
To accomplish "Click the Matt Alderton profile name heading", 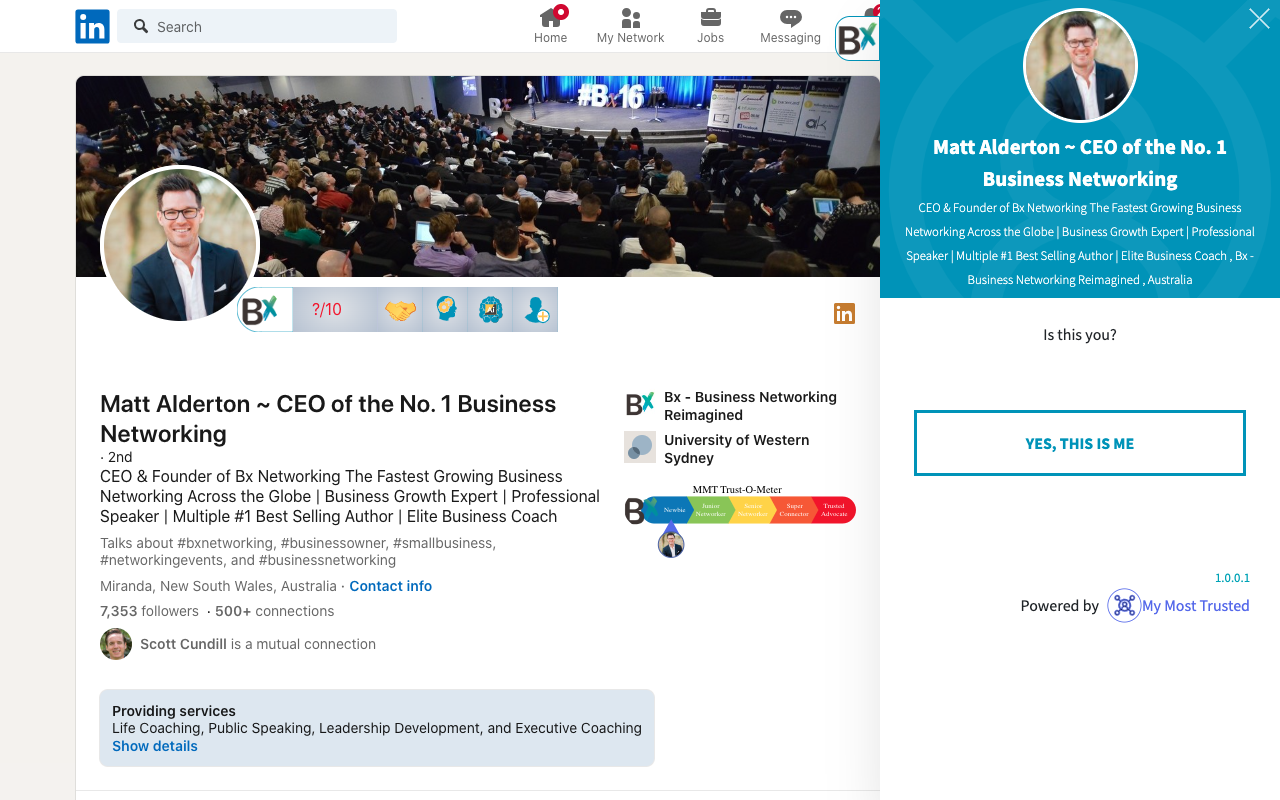I will 328,419.
